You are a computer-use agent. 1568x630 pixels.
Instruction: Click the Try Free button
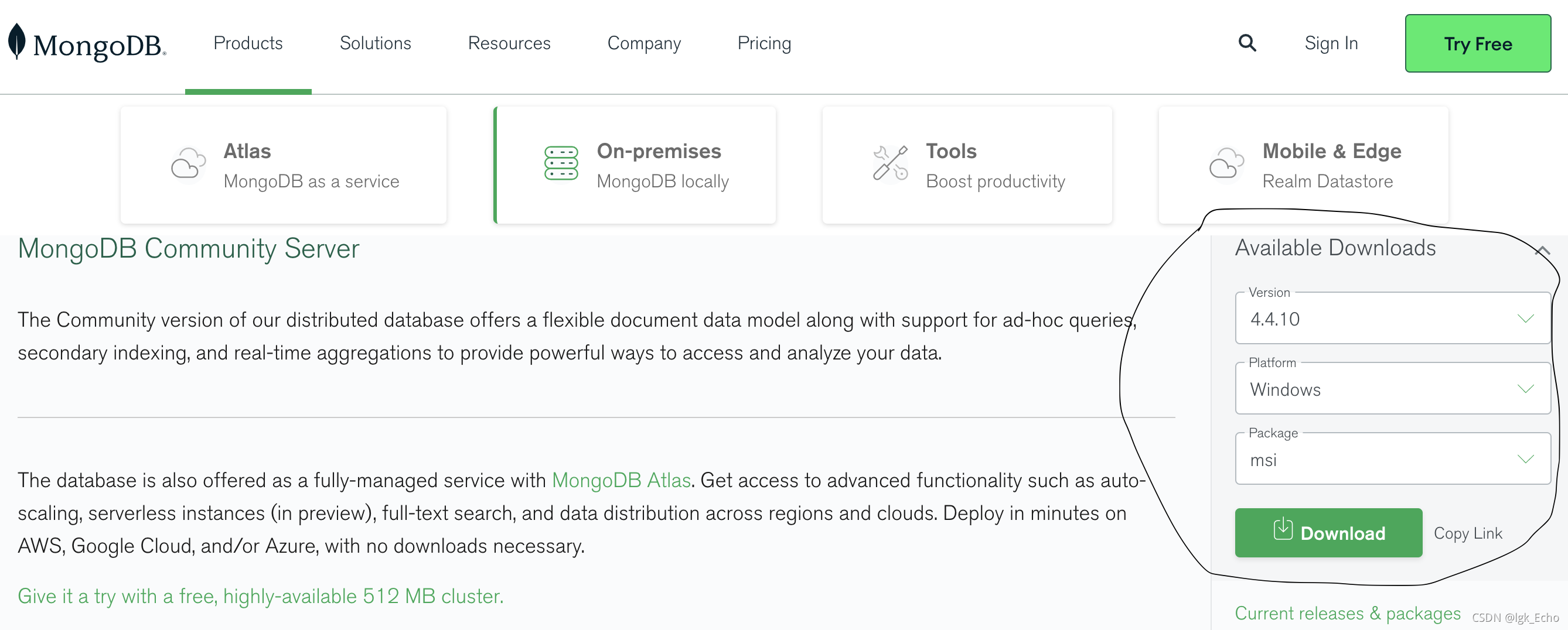click(1477, 44)
